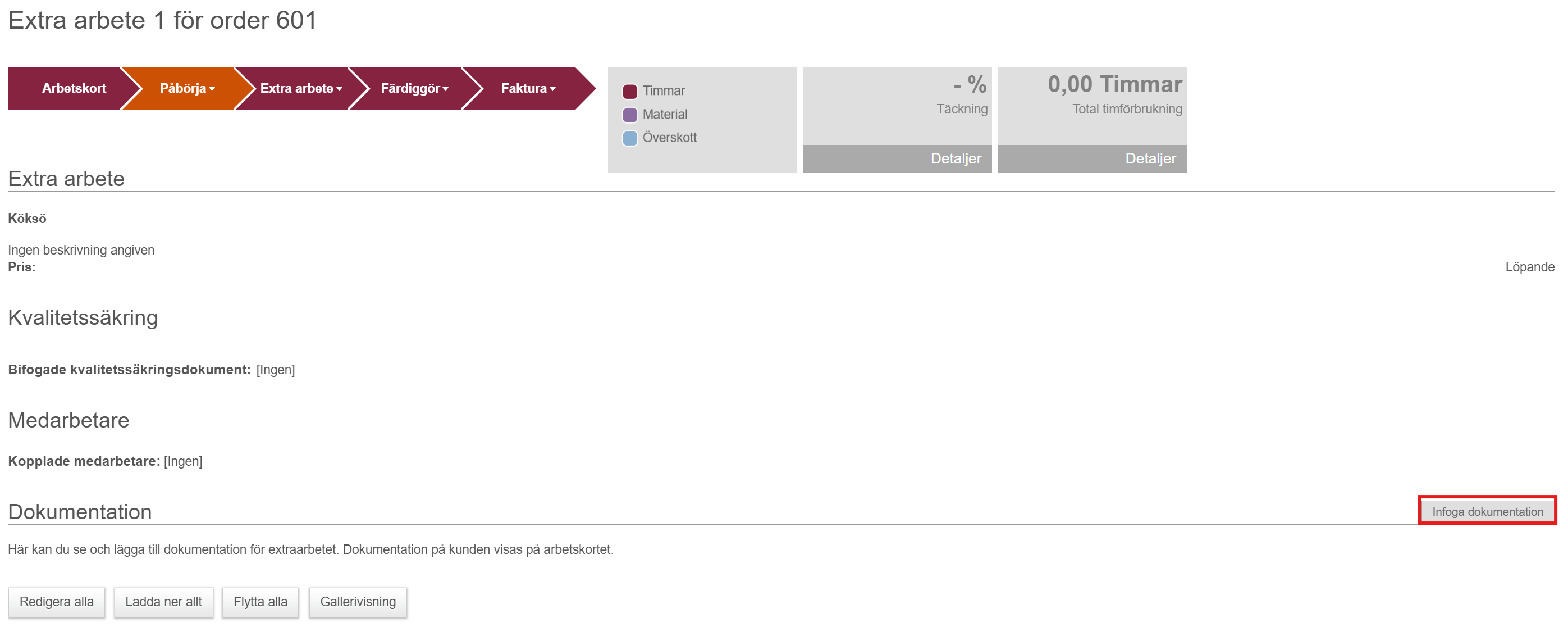Click the Köksö extra work title
The image size is (1568, 627).
click(27, 218)
